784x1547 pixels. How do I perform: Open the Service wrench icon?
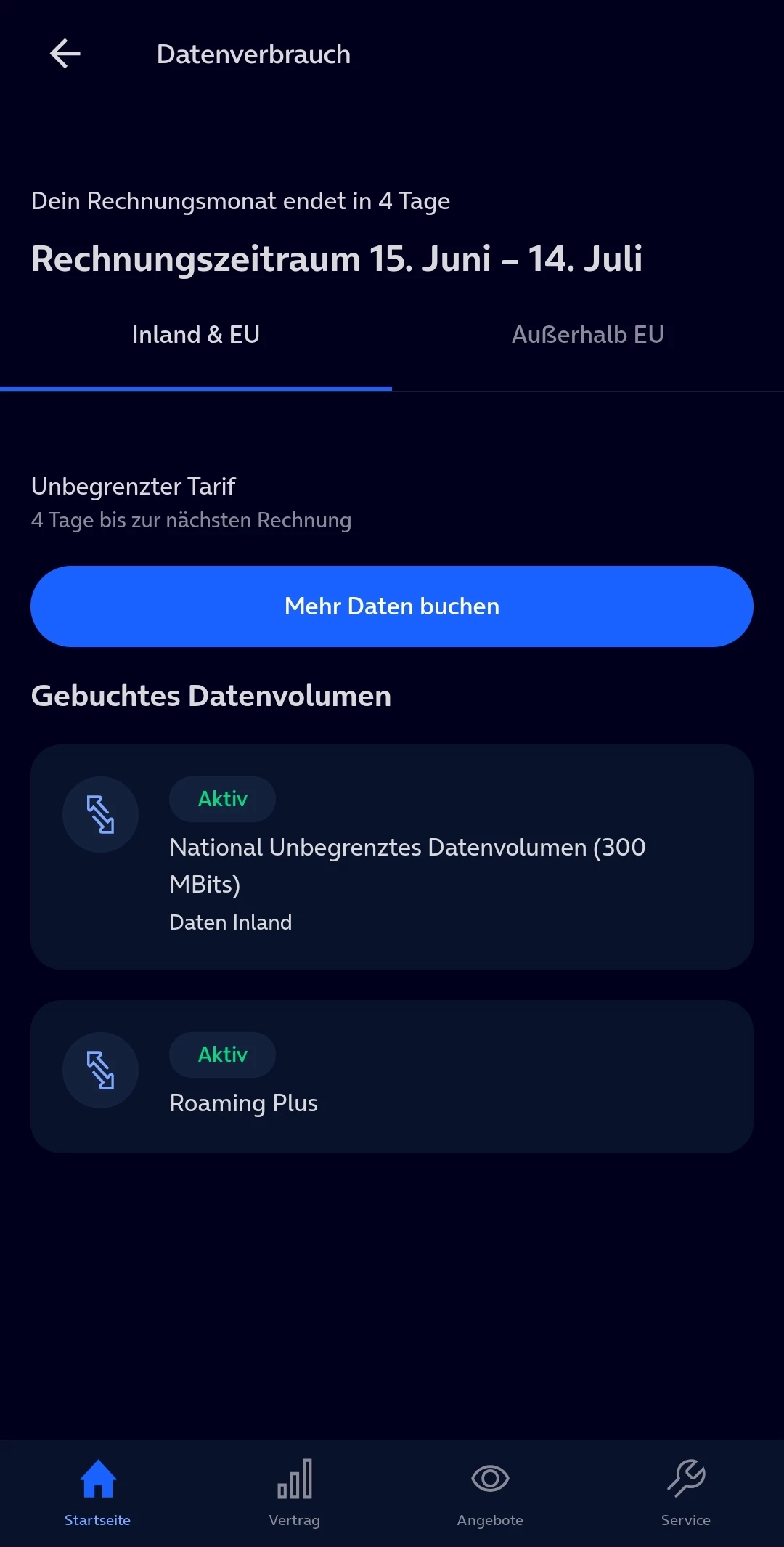686,1479
